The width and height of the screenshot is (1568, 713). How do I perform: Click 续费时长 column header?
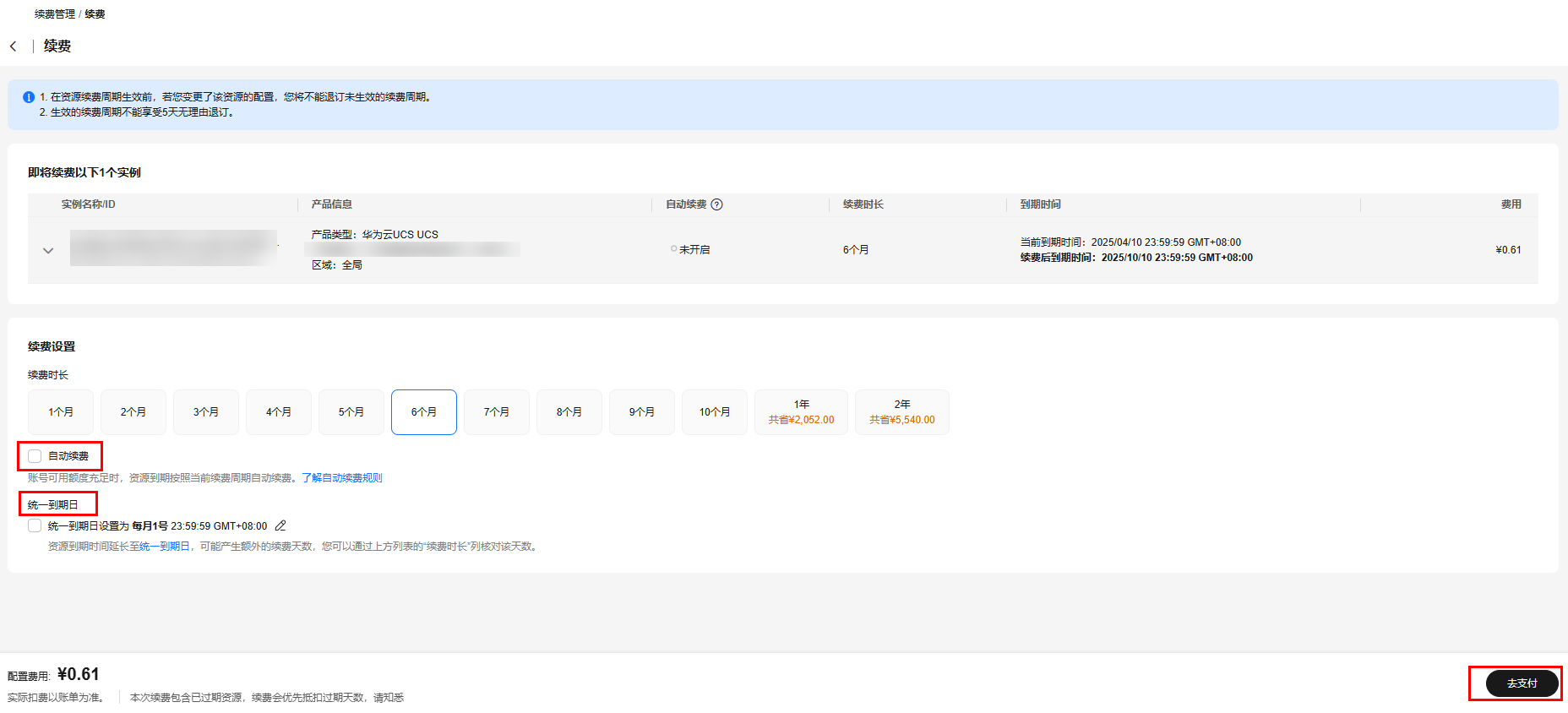pos(863,204)
